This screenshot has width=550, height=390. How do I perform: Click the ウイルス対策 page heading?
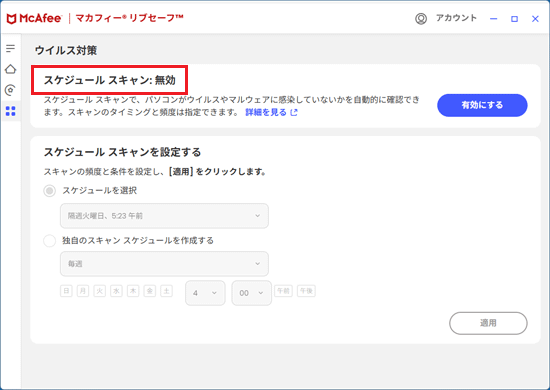(66, 50)
